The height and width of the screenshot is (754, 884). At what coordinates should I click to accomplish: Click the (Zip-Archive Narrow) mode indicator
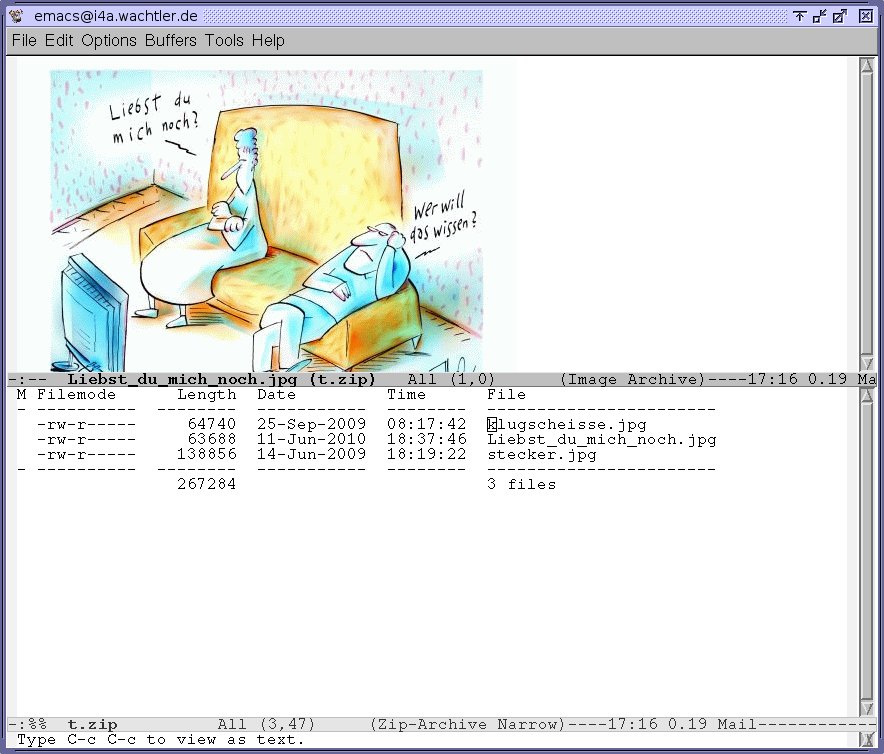pos(468,724)
